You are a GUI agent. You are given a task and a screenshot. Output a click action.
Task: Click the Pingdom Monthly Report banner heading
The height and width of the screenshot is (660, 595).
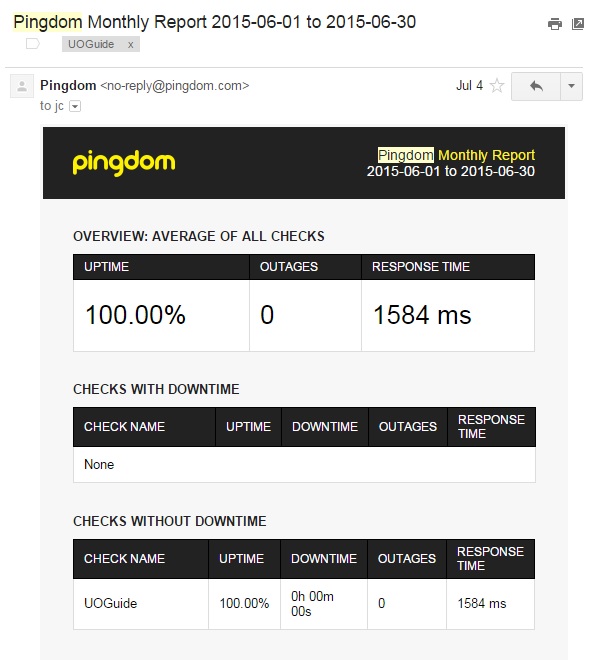point(456,155)
